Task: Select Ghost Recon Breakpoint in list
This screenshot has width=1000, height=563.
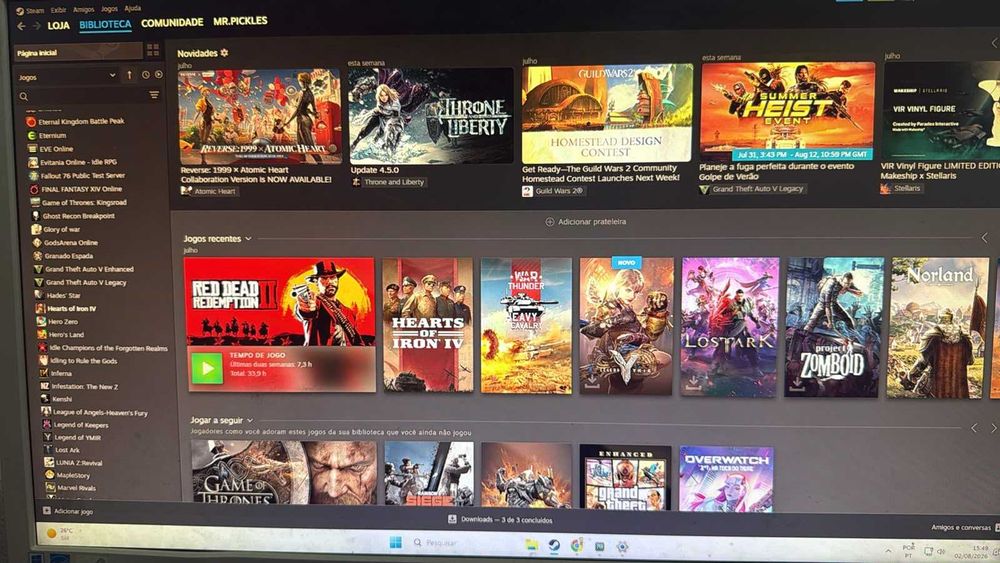Action: (78, 216)
